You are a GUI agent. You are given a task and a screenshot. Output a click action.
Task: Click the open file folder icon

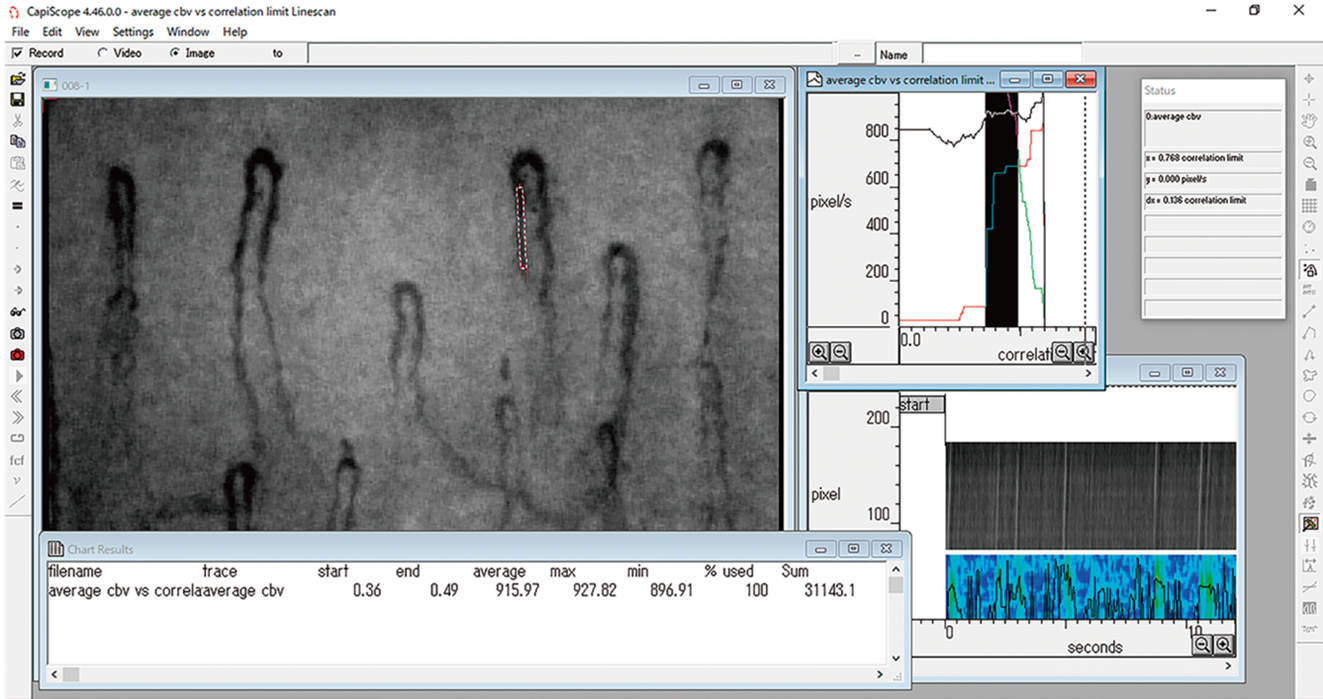click(x=17, y=79)
